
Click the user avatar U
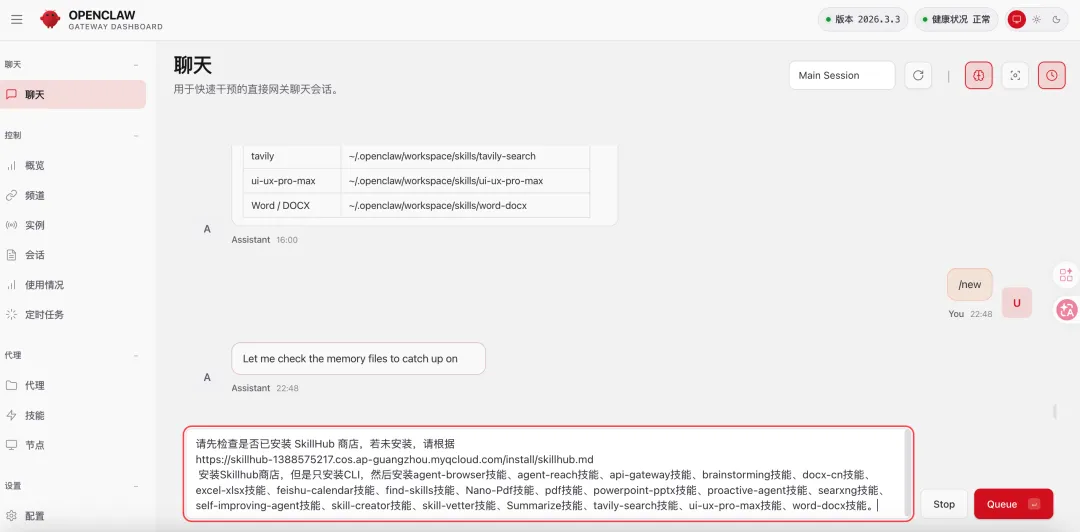(1017, 303)
